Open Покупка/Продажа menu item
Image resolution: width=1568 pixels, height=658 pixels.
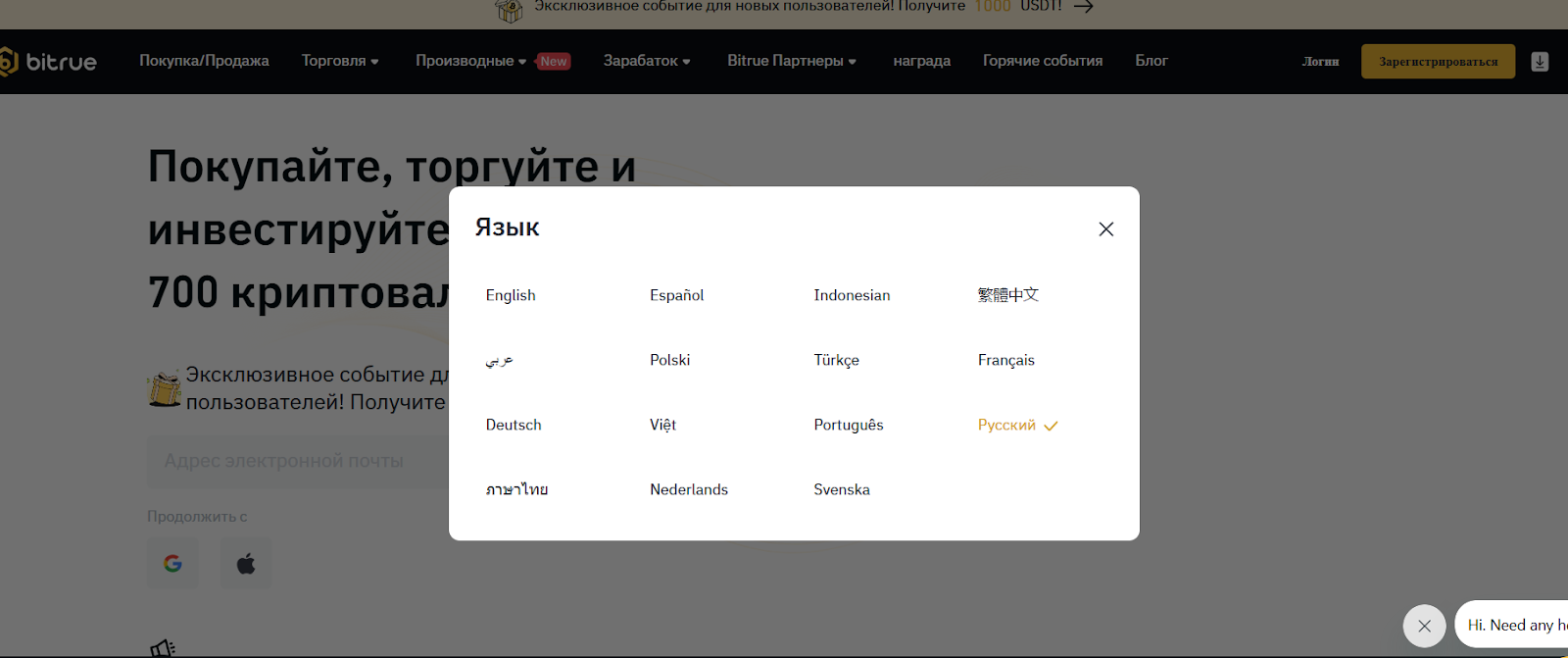coord(204,61)
